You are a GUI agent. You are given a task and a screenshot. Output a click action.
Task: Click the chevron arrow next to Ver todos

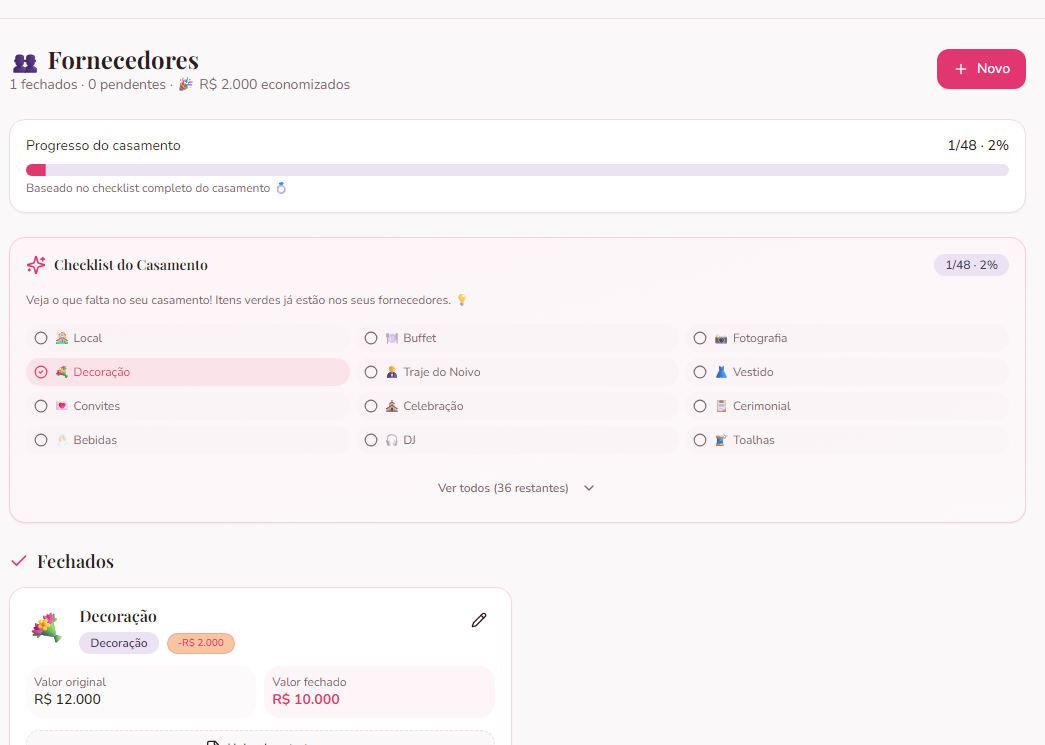pos(589,488)
